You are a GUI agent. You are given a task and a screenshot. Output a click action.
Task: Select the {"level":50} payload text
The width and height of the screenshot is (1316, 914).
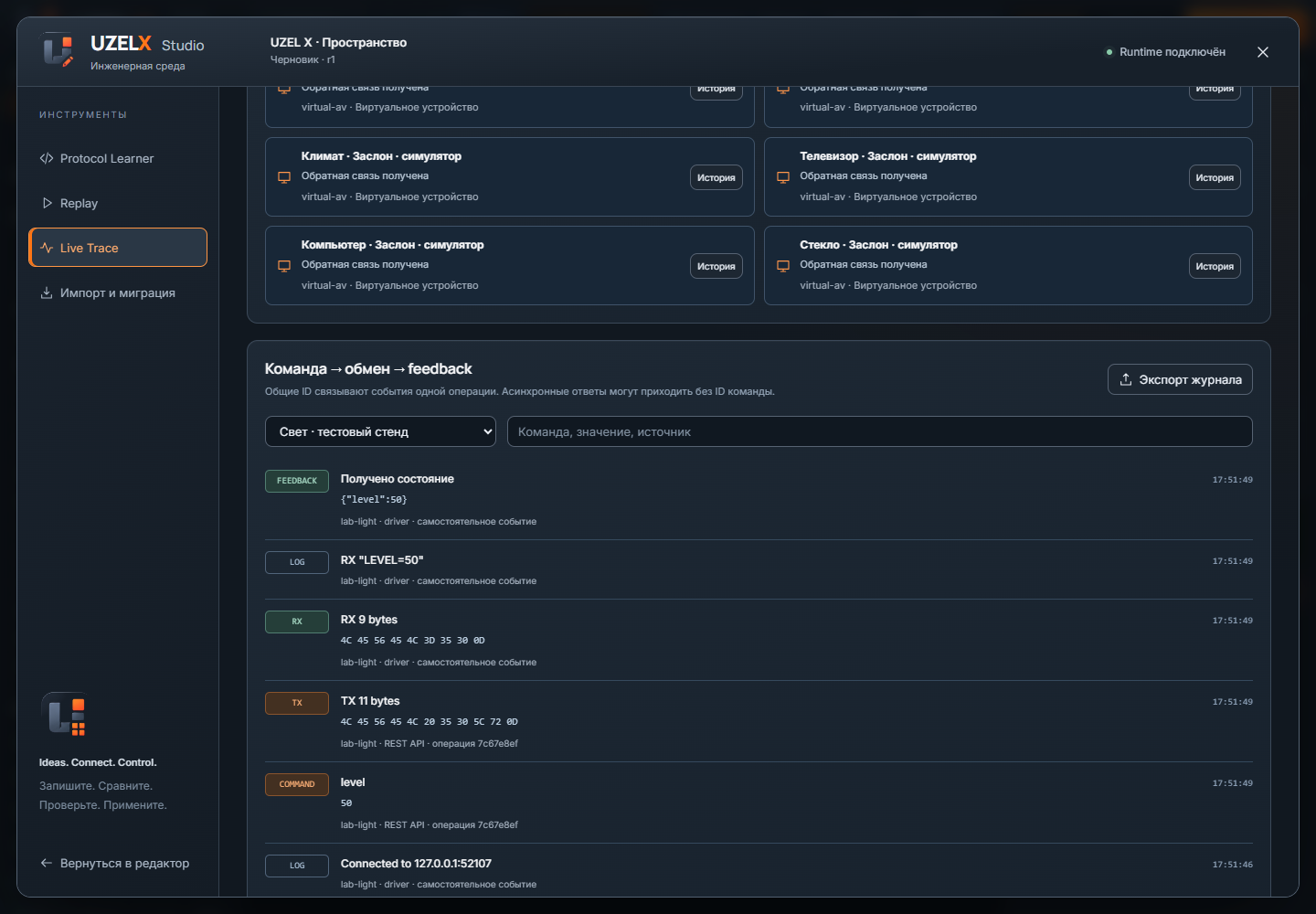pyautogui.click(x=374, y=499)
